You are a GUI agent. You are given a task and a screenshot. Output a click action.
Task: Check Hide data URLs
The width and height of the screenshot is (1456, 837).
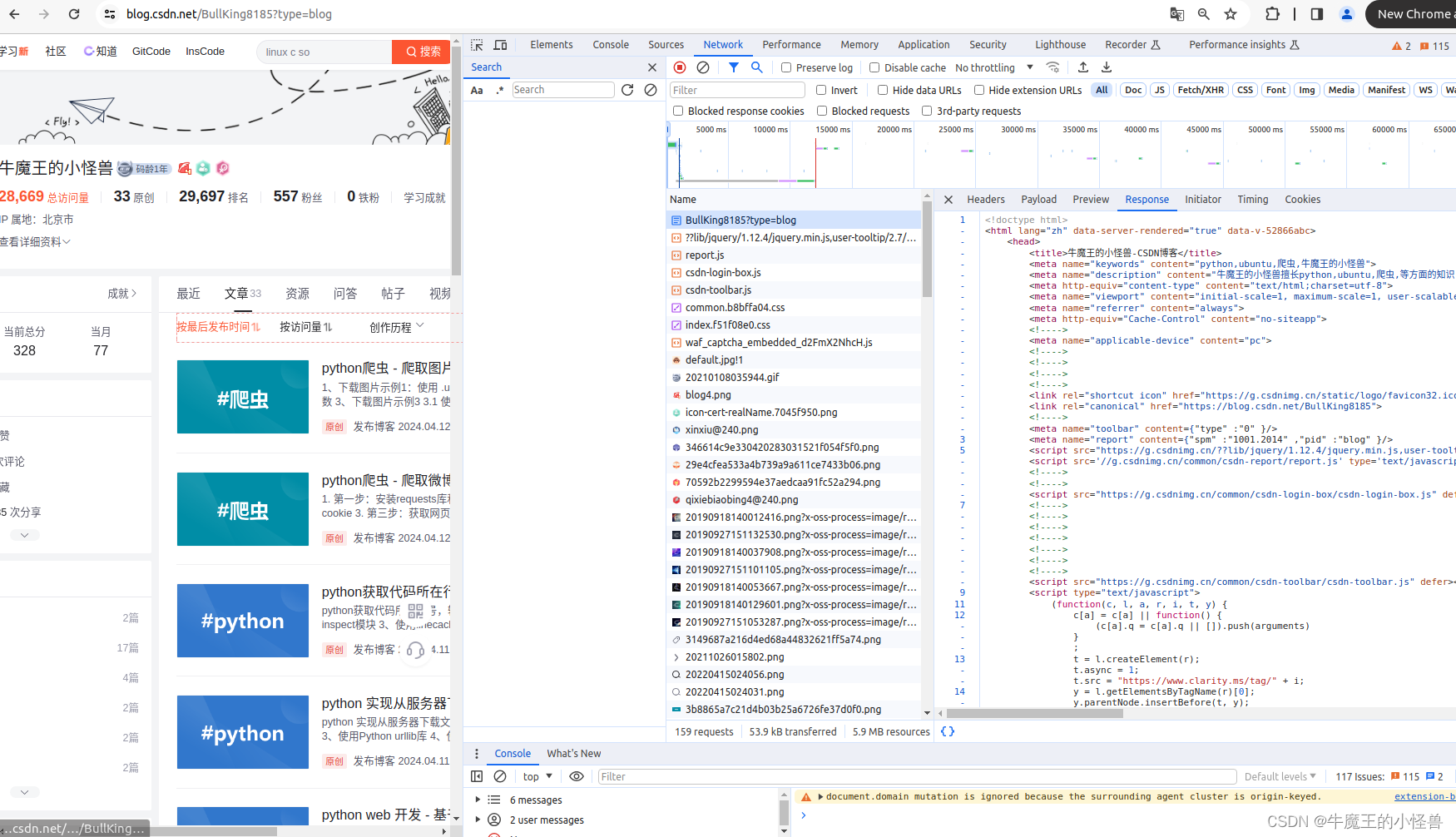point(883,90)
